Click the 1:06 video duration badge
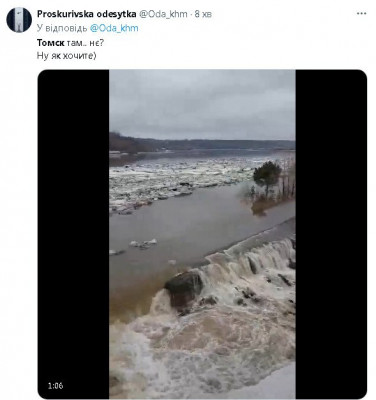This screenshot has width=376, height=400. tap(55, 386)
